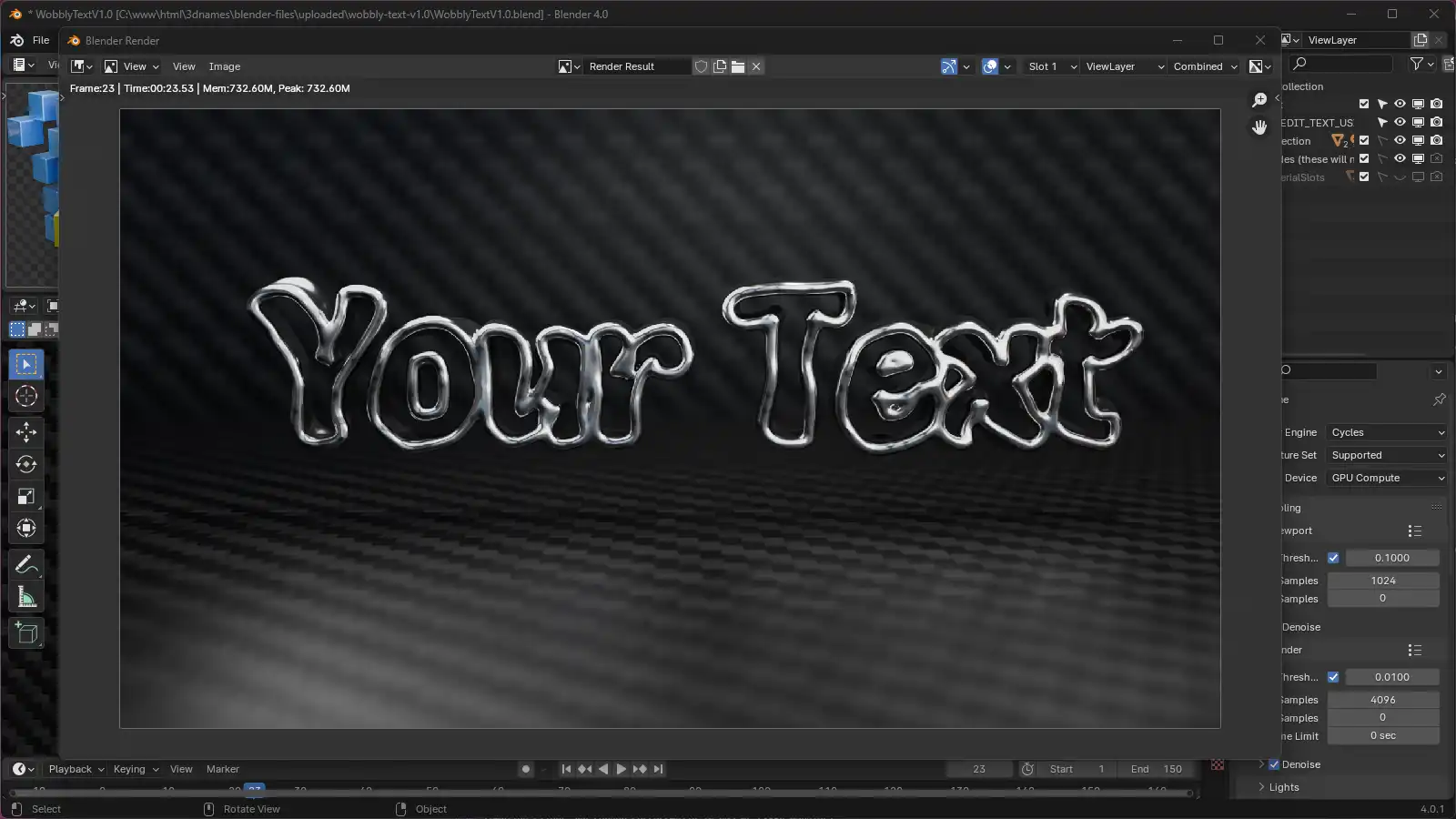Click the pan hand gizmo in render view

[1259, 127]
